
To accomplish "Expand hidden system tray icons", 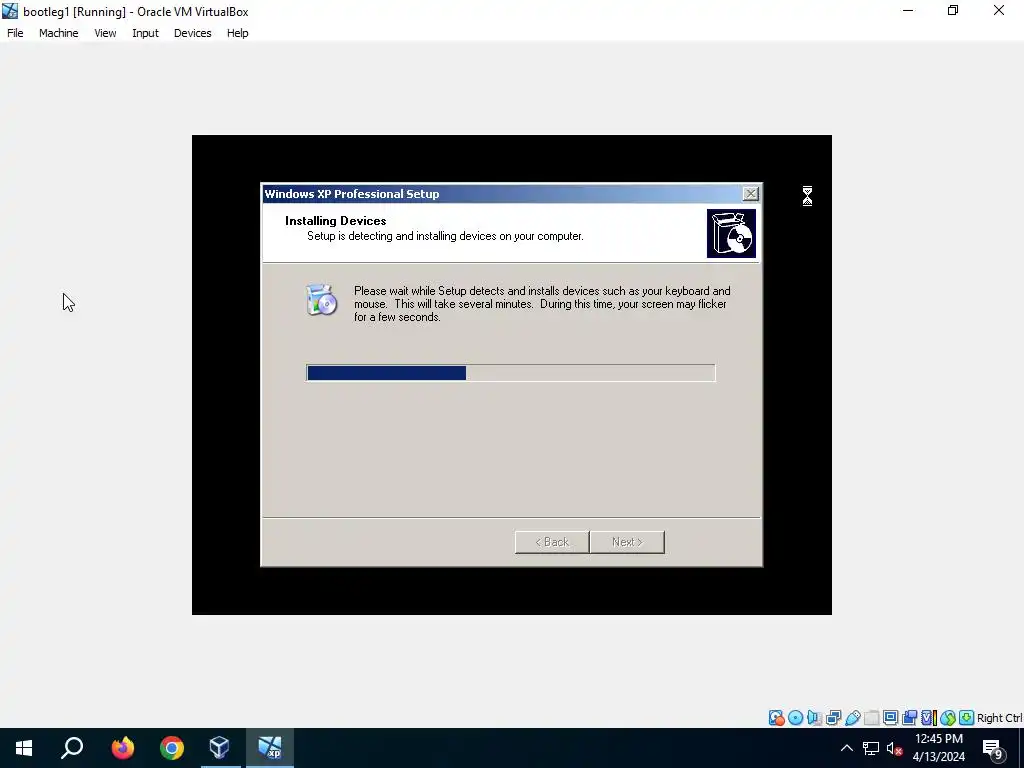I will point(846,748).
